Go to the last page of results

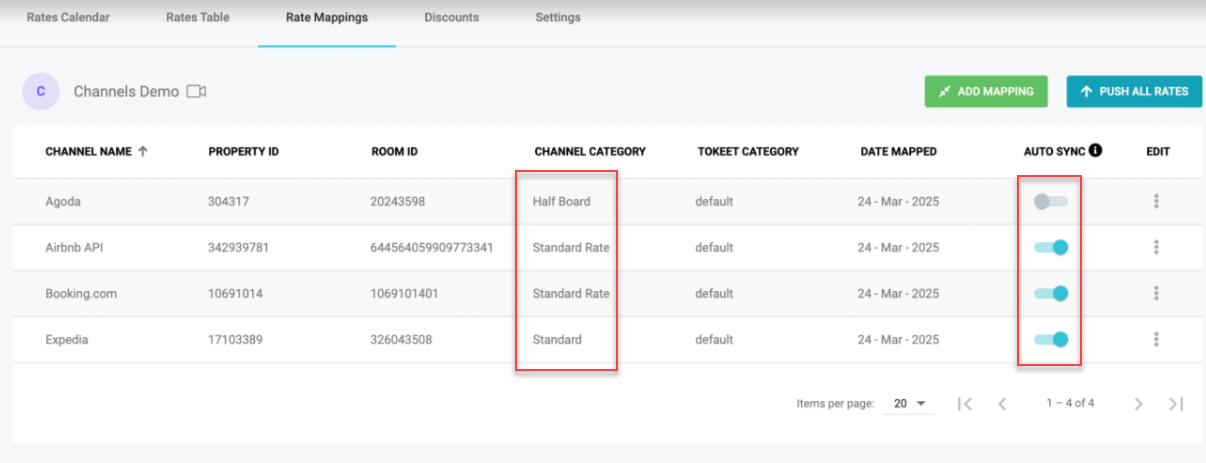(x=1176, y=403)
